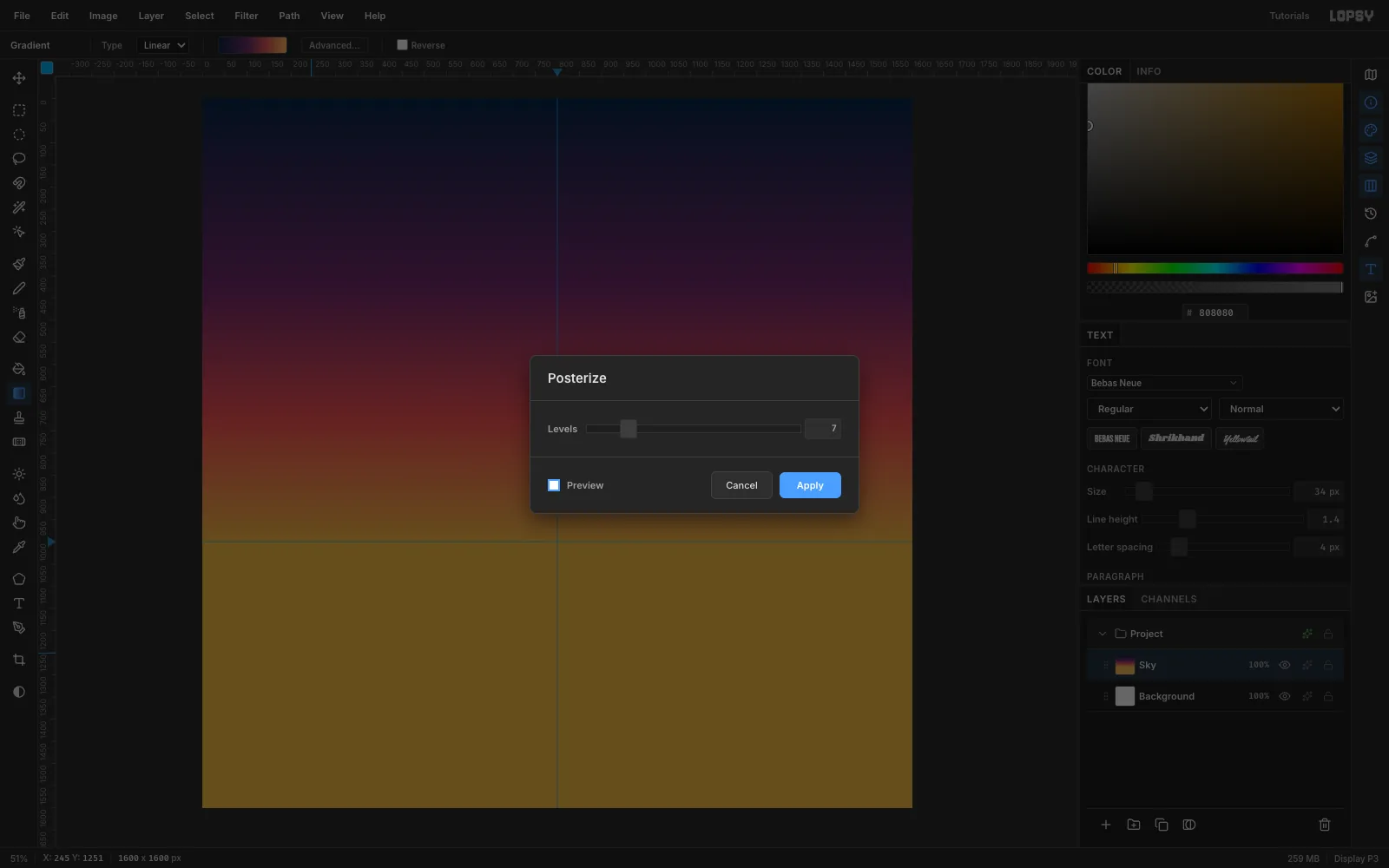The width and height of the screenshot is (1389, 868).
Task: Apply the Posterize filter
Action: [810, 485]
